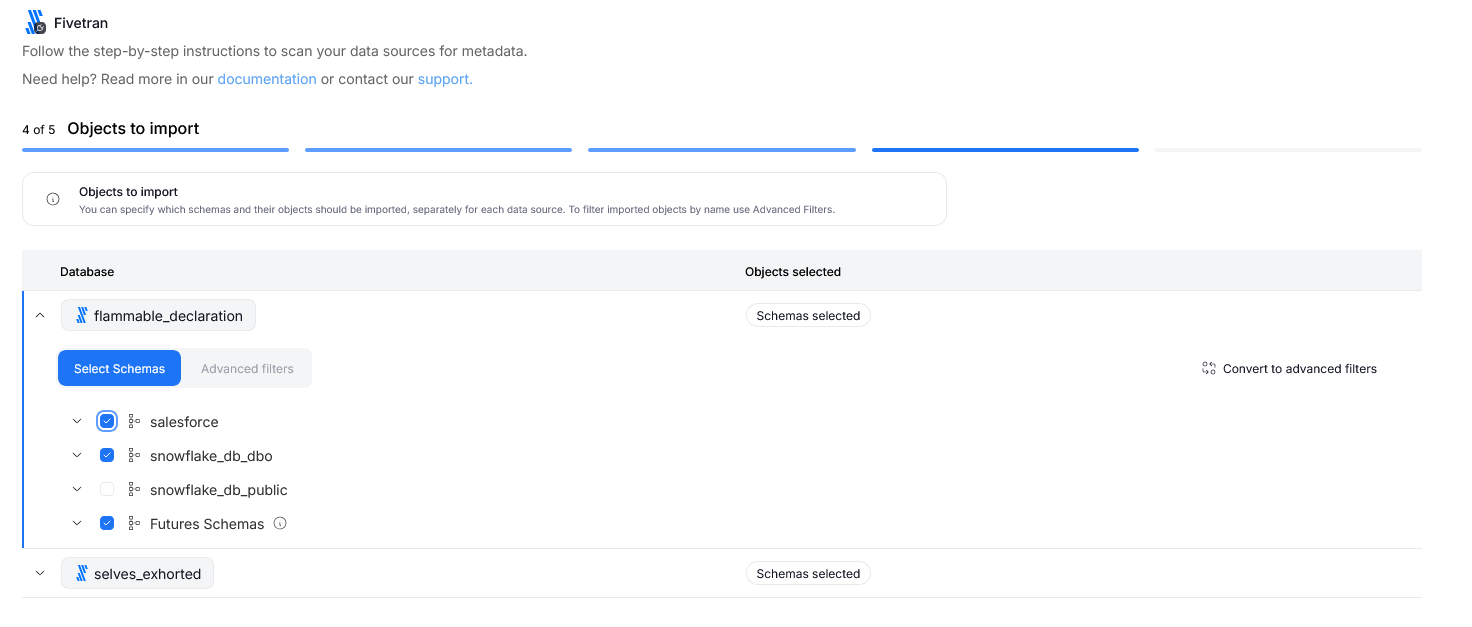Click the schema icon next to snowflake_db_dbo
Screen dimensions: 1472x627
[x=134, y=456]
